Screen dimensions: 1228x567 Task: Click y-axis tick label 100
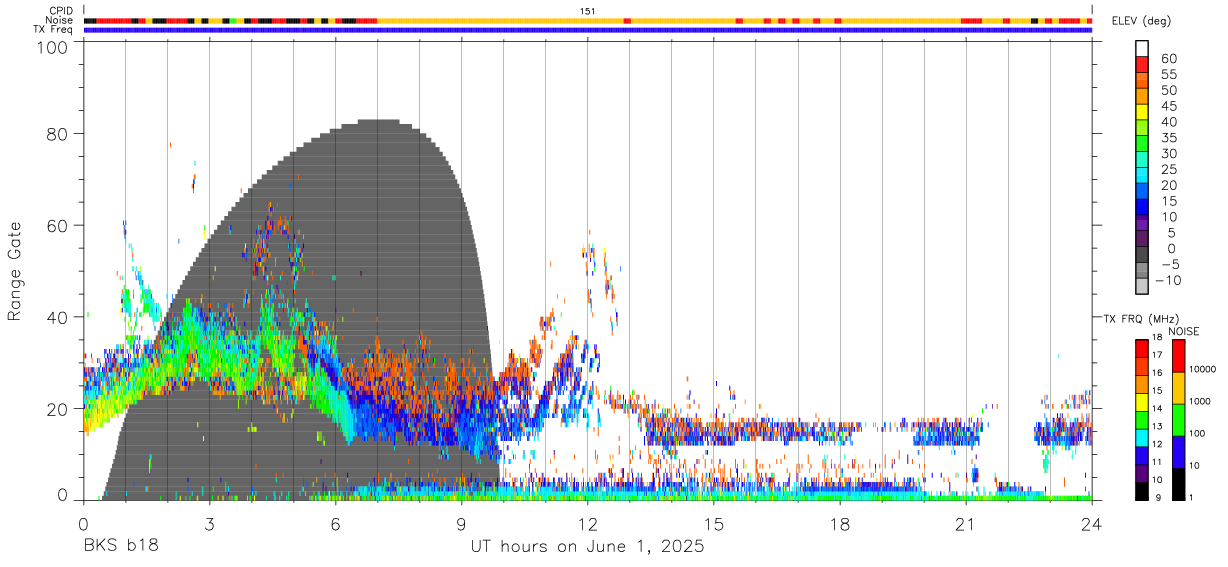click(x=53, y=47)
